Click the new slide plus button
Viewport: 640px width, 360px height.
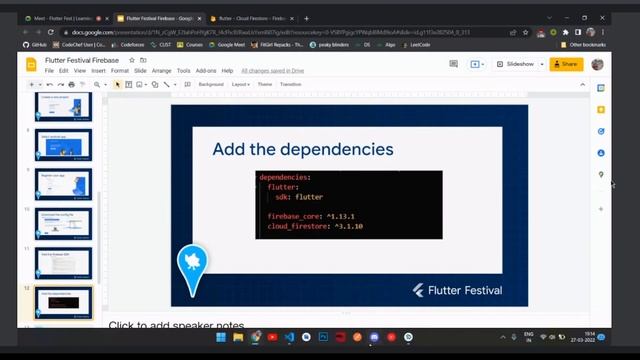31,84
